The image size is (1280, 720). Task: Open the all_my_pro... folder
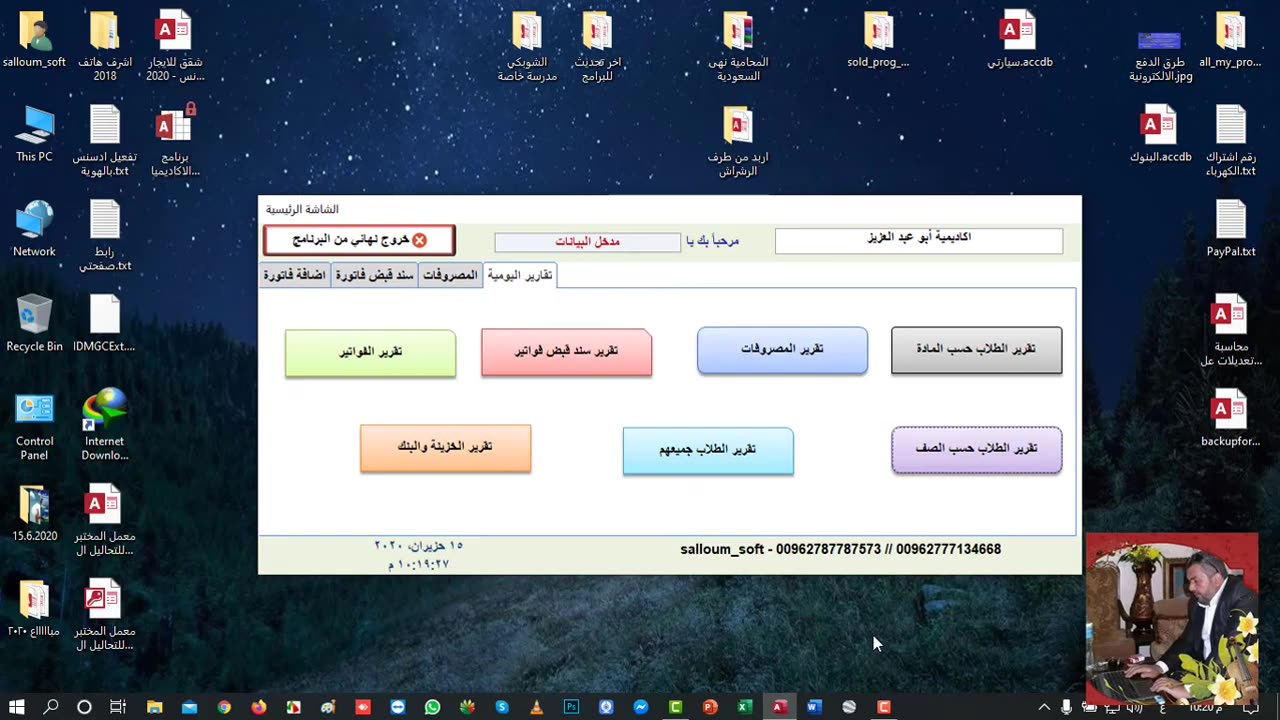point(1230,41)
